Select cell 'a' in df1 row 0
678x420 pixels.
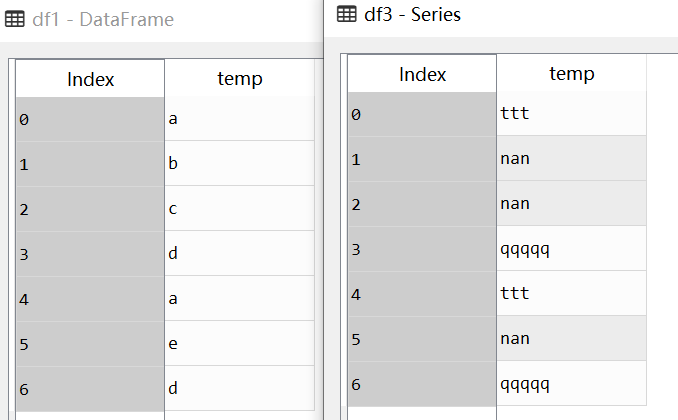[240, 118]
